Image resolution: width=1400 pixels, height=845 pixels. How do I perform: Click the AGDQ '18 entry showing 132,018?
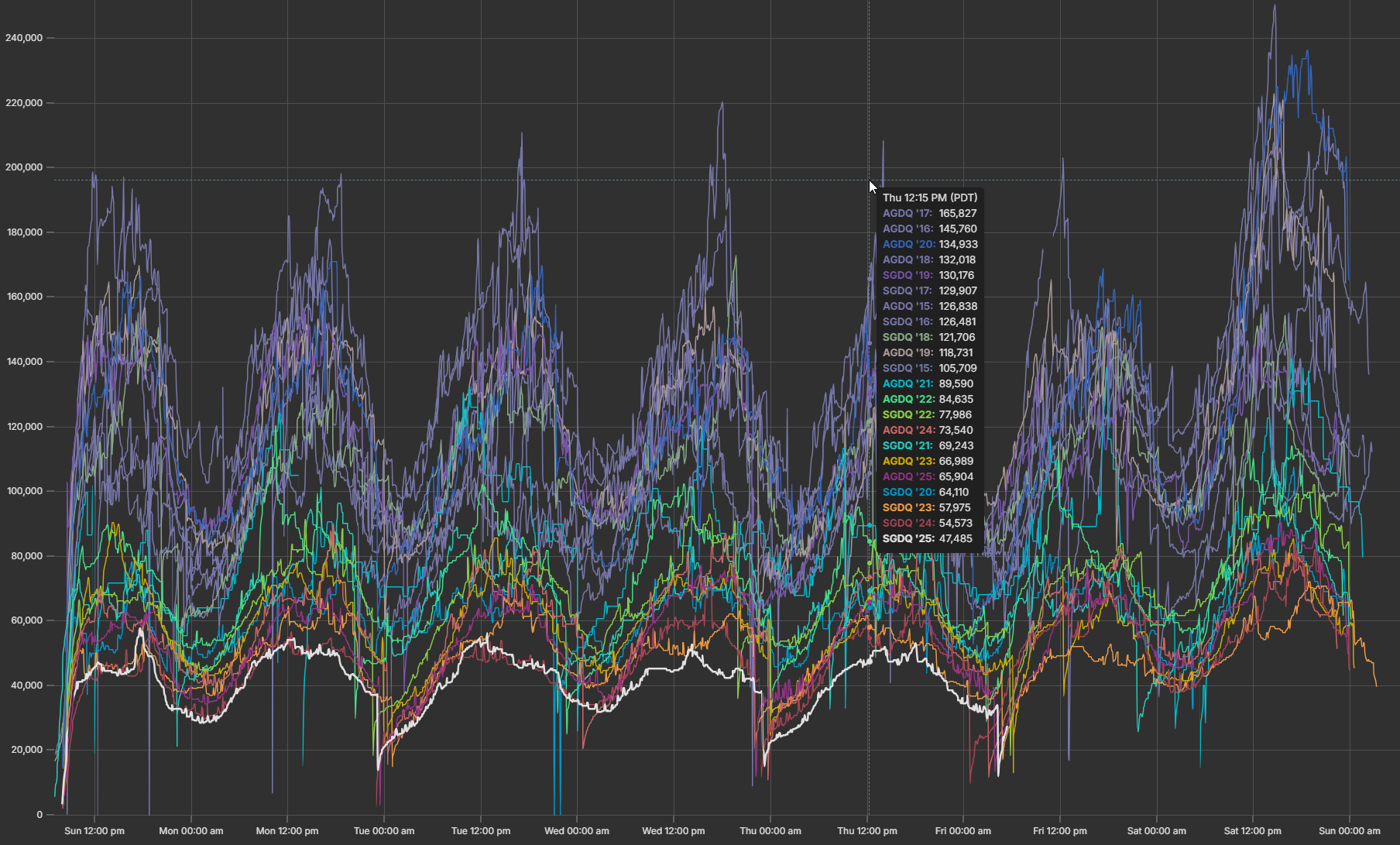929,259
